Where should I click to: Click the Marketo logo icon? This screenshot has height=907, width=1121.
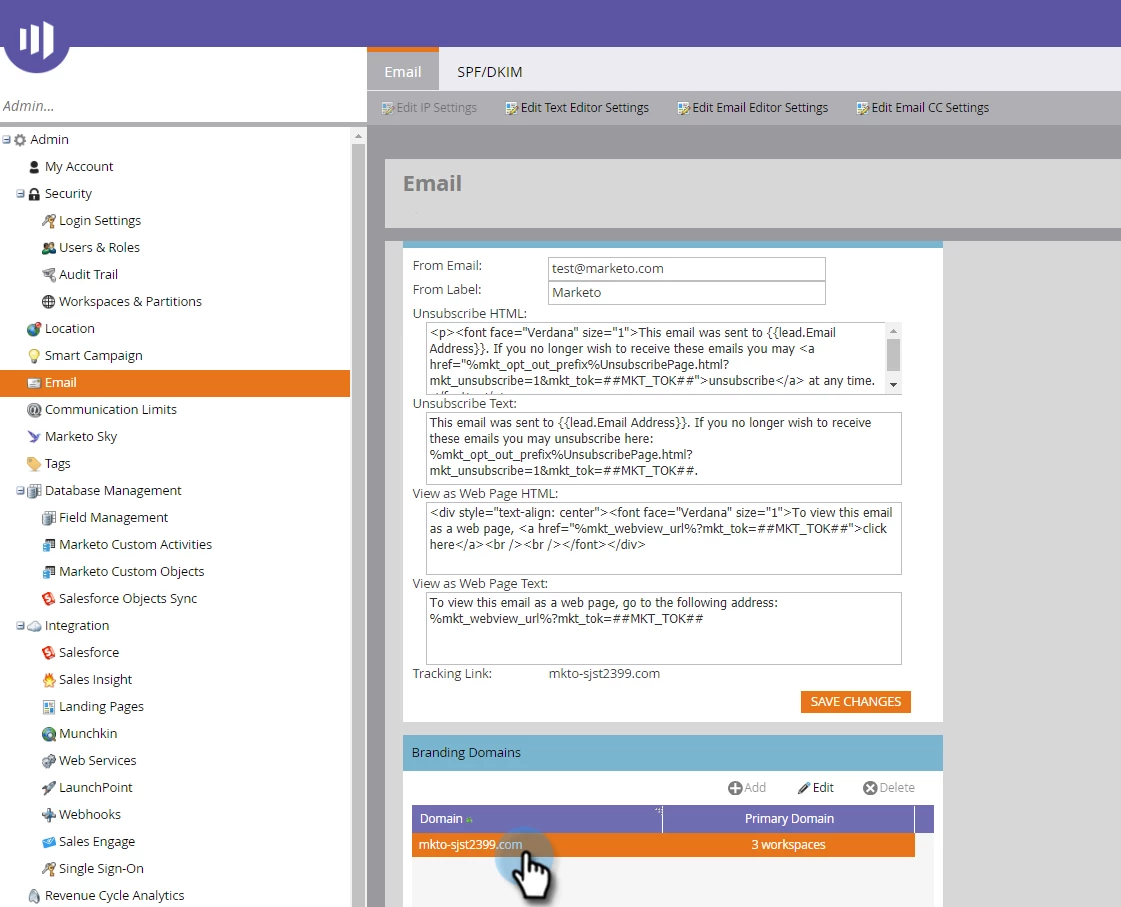36,39
